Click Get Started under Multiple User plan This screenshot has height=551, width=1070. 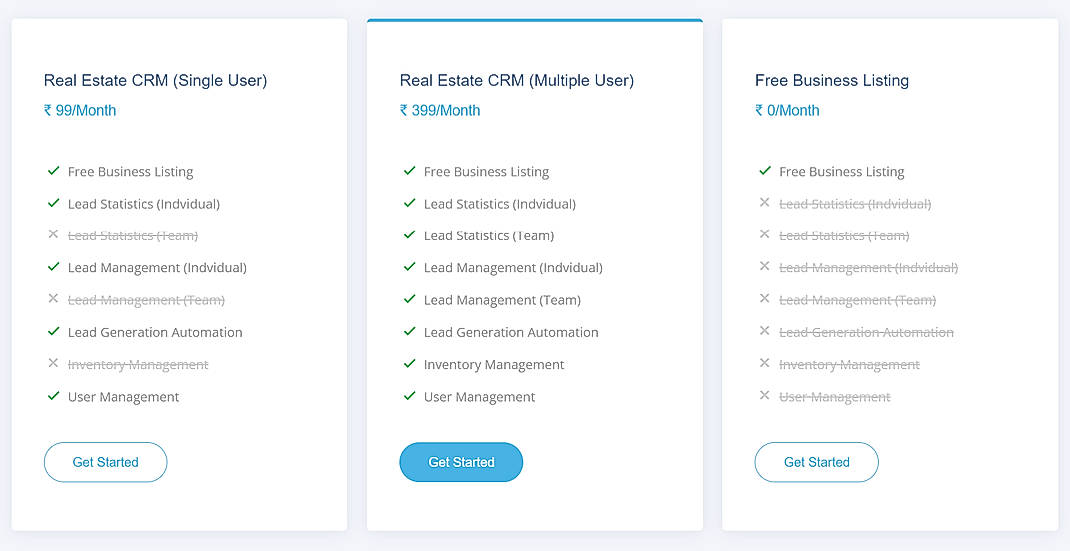(461, 462)
